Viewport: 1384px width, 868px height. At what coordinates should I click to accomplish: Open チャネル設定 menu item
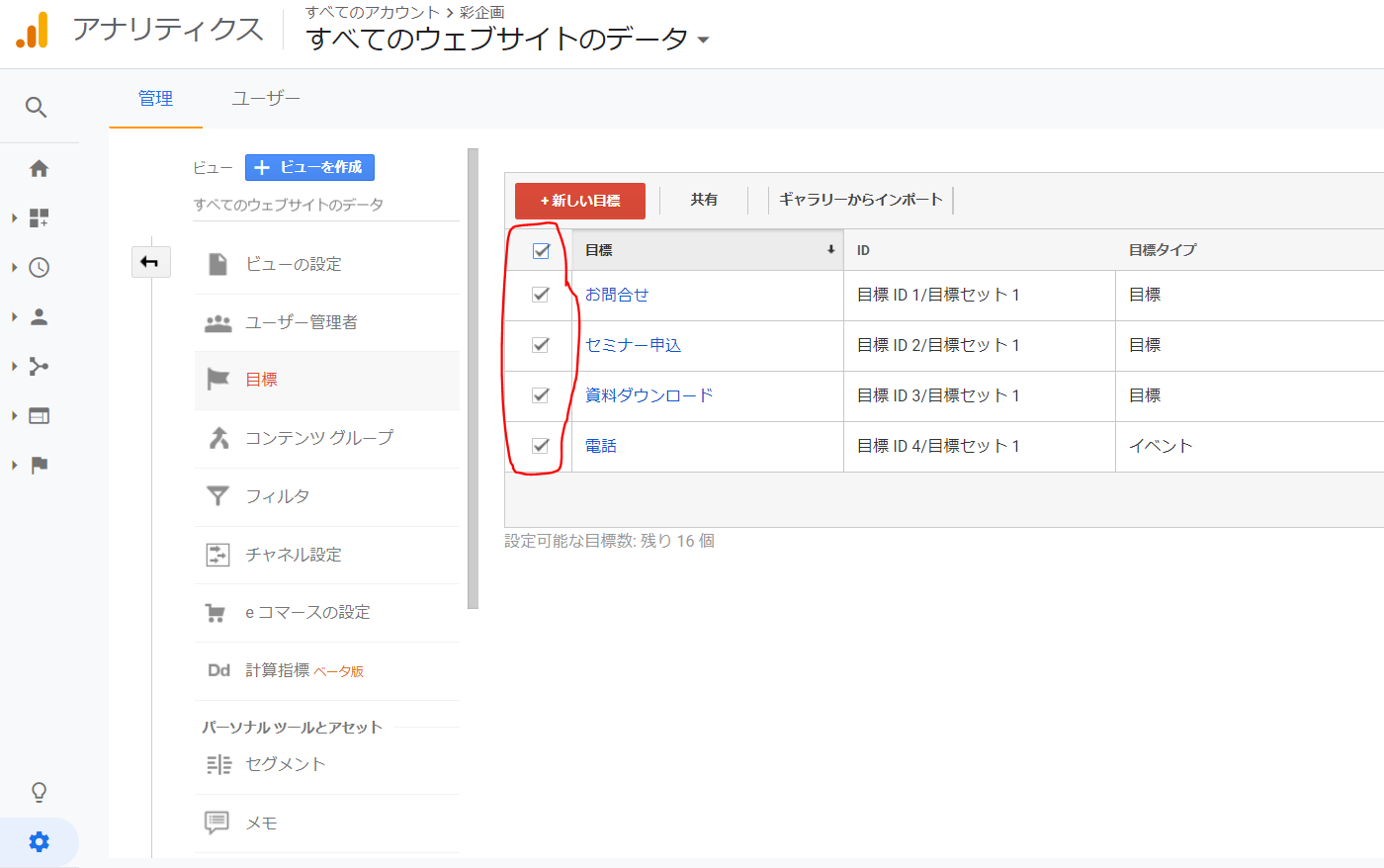coord(326,555)
